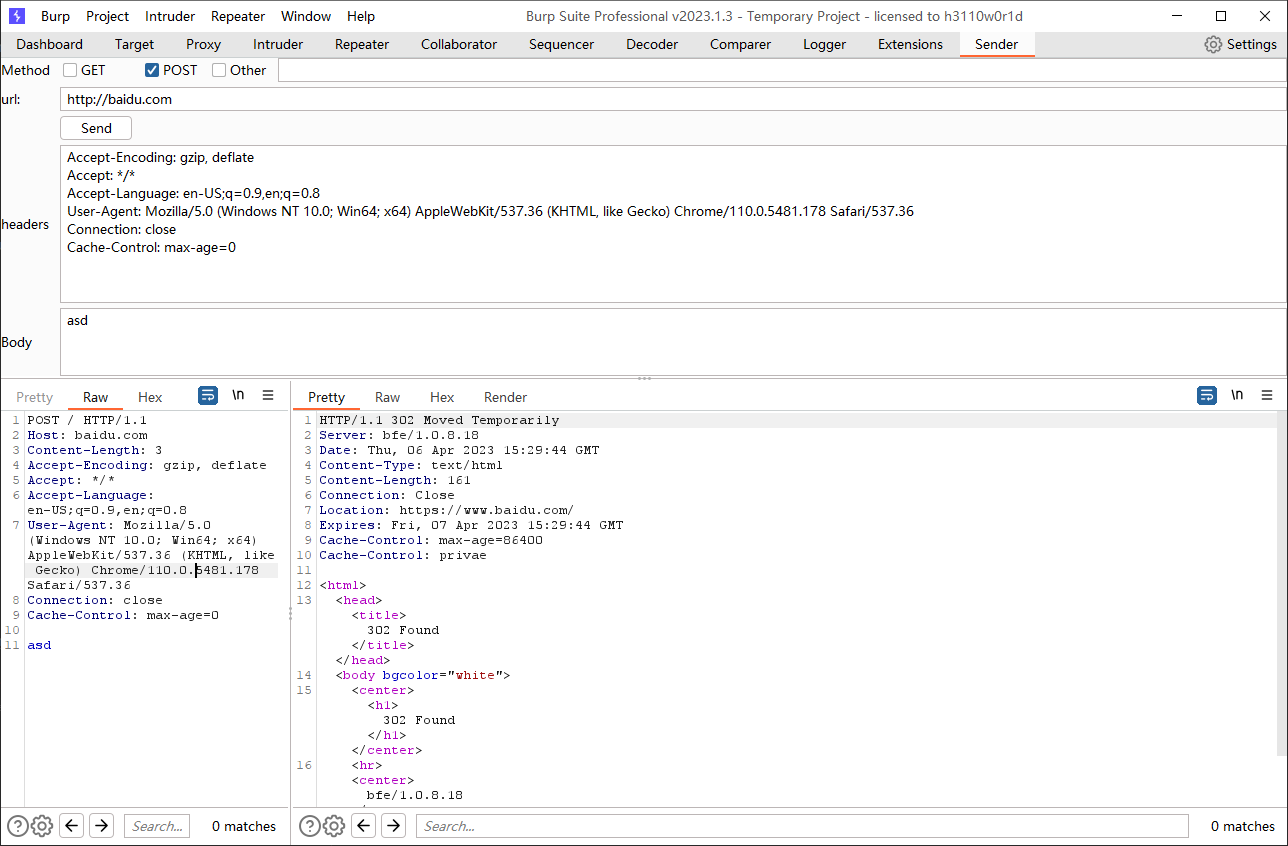
Task: Switch to the Target tab
Action: pos(134,44)
